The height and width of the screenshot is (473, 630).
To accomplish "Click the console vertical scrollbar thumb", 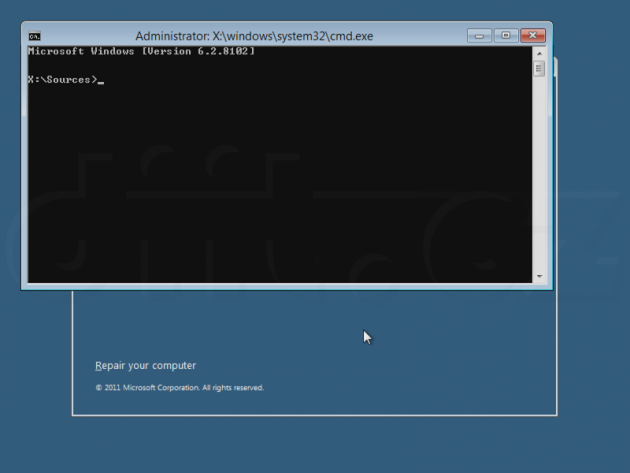I will coord(539,68).
